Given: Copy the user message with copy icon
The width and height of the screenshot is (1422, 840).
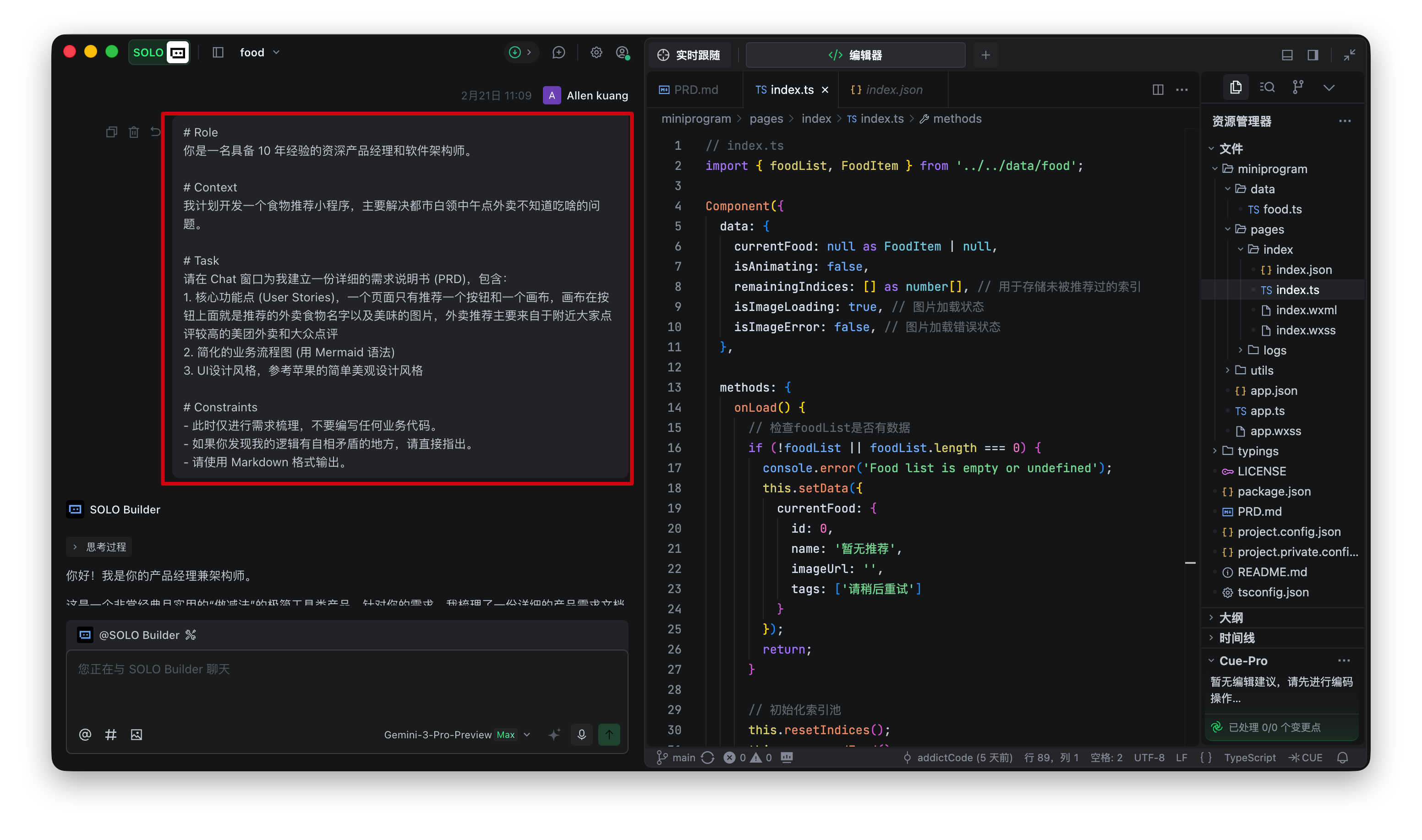Looking at the screenshot, I should click(111, 132).
